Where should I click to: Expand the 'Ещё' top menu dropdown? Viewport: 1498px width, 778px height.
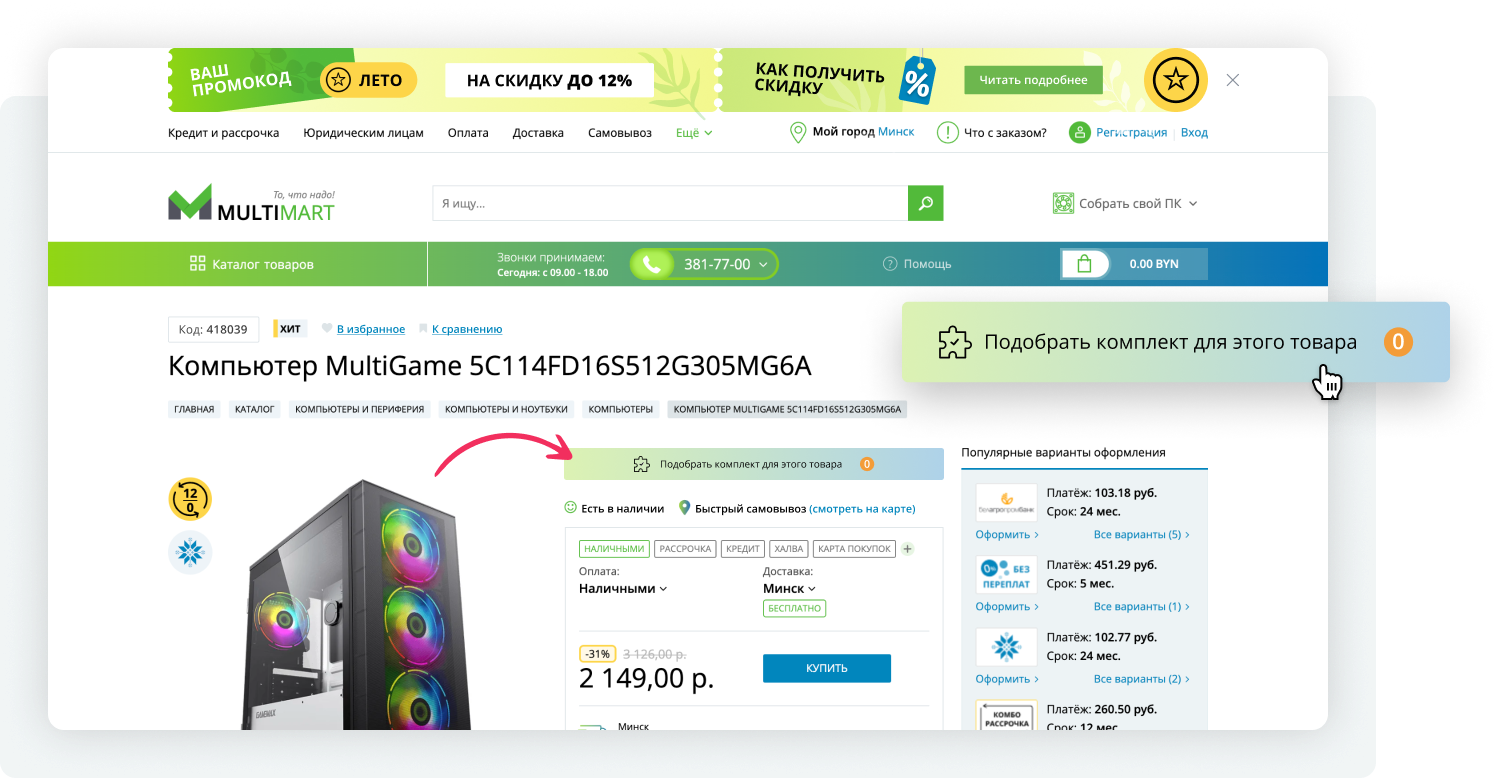694,132
